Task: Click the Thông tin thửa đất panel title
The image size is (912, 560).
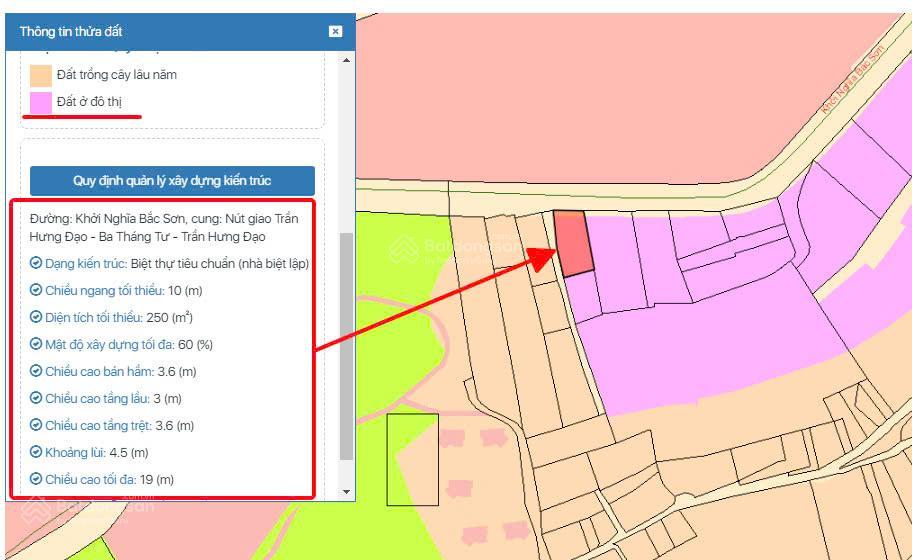Action: pos(71,31)
